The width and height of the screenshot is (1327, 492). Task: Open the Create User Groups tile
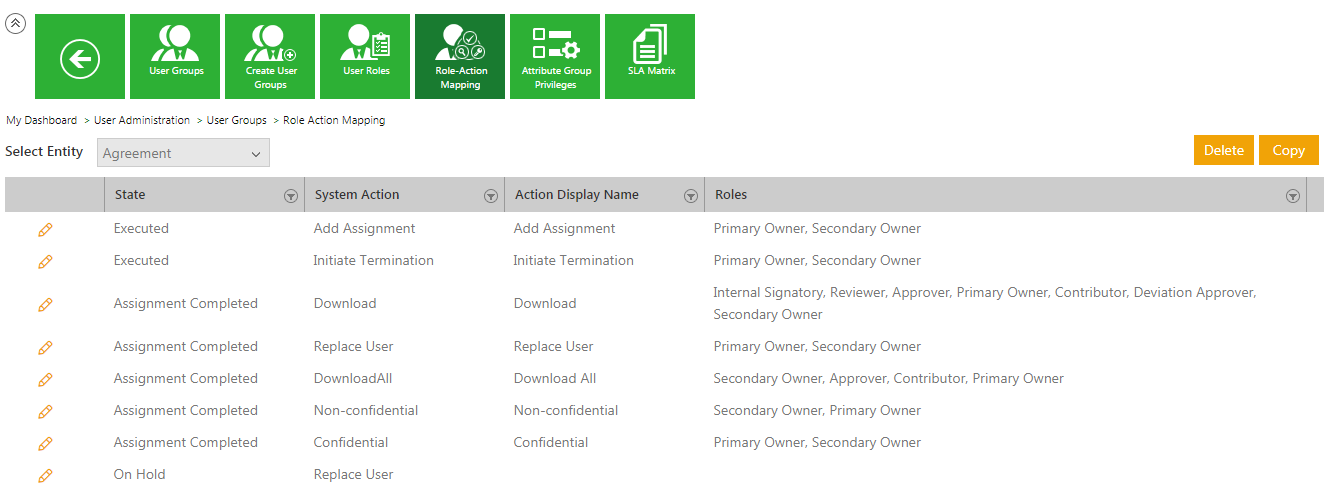pos(270,57)
